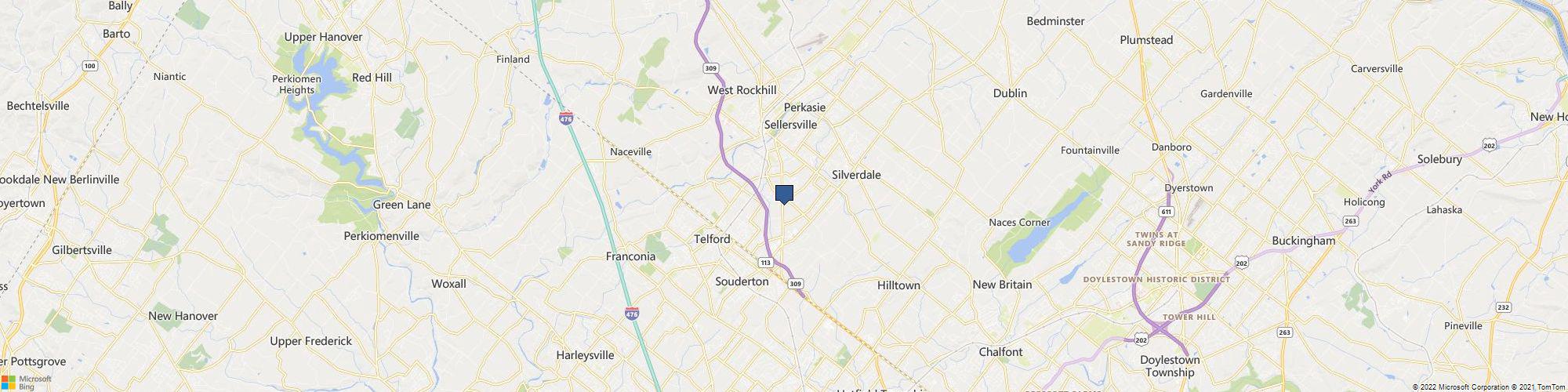Select the Doylestown Historic District label
This screenshot has width=1568, height=392.
tap(1156, 279)
